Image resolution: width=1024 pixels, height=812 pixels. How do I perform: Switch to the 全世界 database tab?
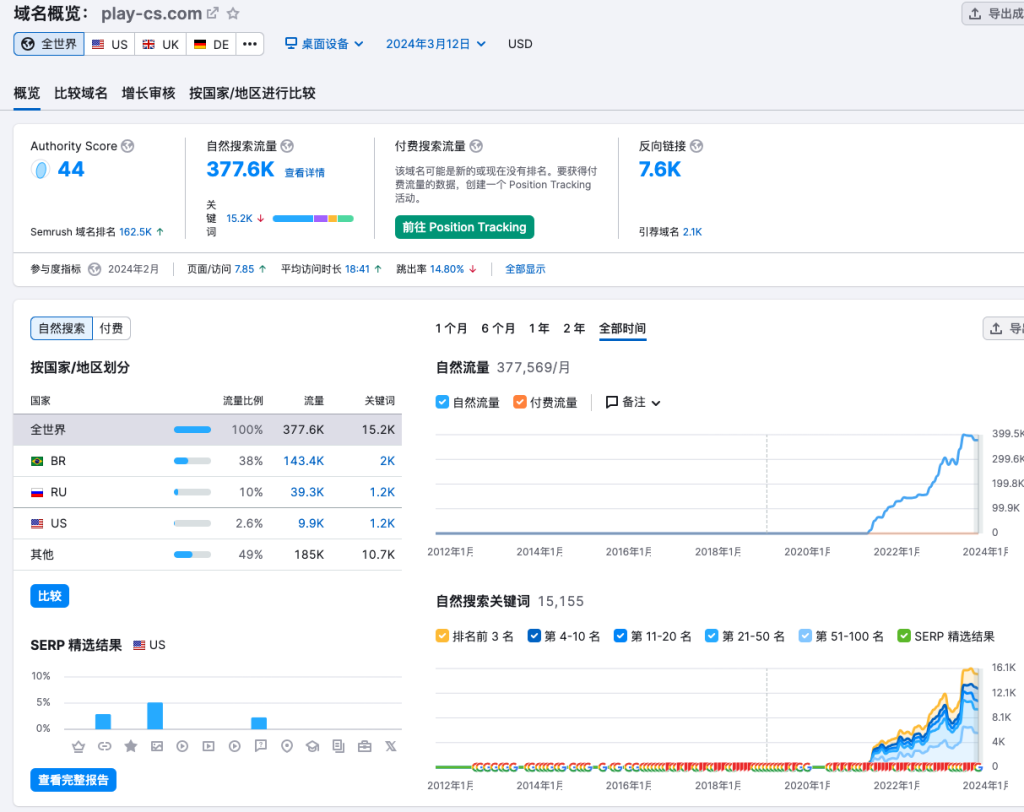pyautogui.click(x=49, y=44)
